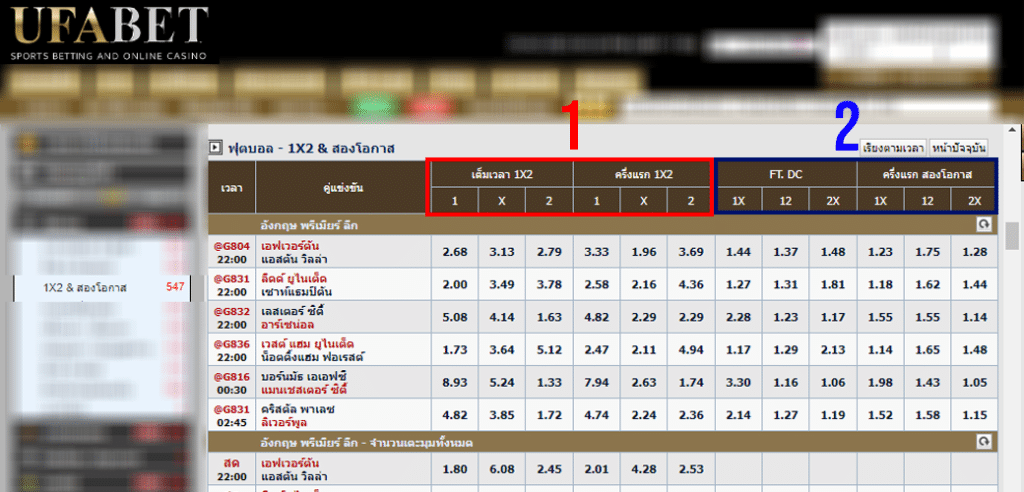Click the เอฟเวอร์ตัน team name at @G804
Image resolution: width=1024 pixels, height=492 pixels.
coord(290,246)
